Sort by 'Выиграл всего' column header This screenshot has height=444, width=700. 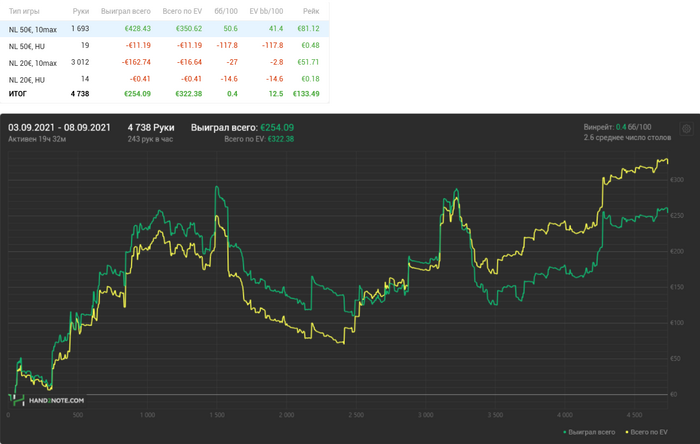[x=125, y=11]
